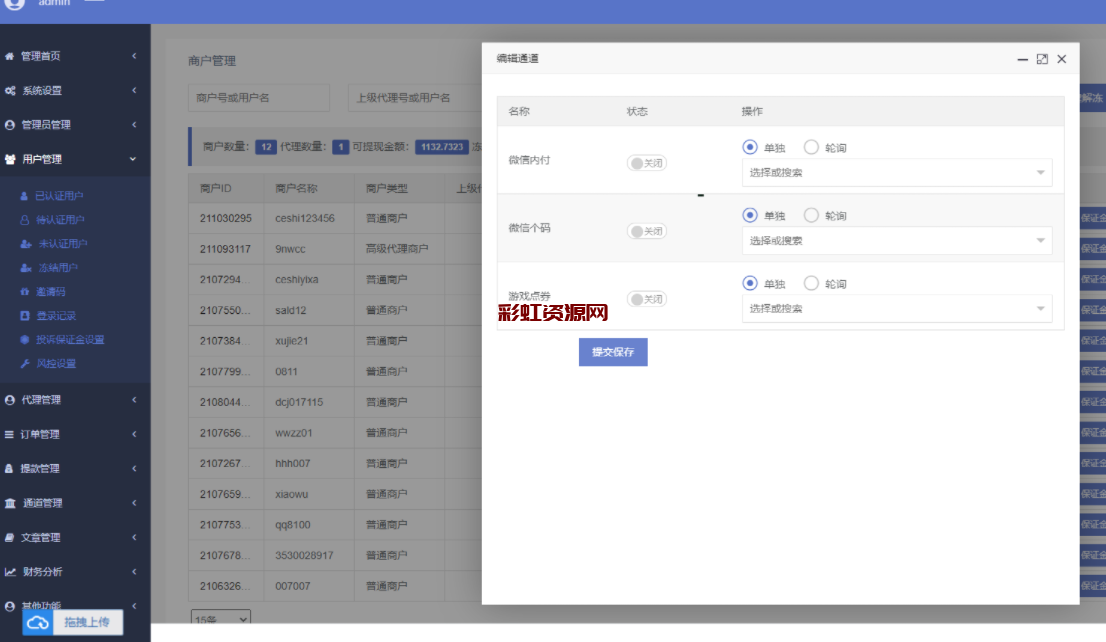This screenshot has width=1106, height=642.
Task: Open the 游戏点券 选择或搜索 dropdown
Action: [896, 309]
